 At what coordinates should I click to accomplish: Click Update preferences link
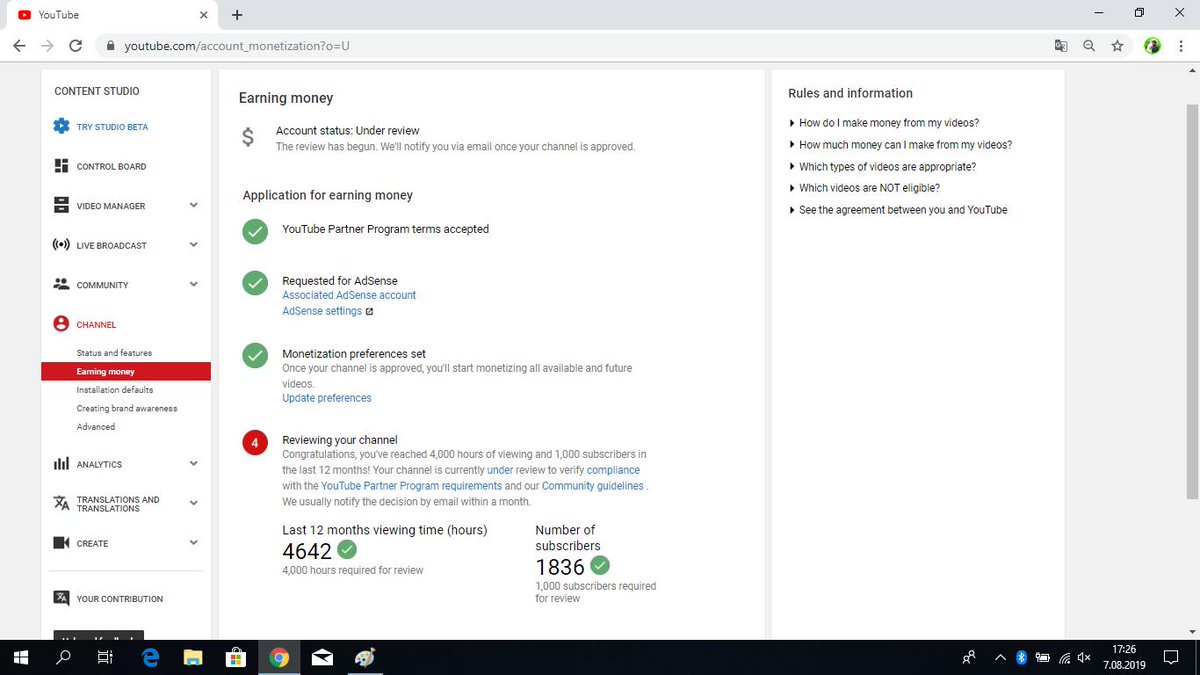coord(327,398)
